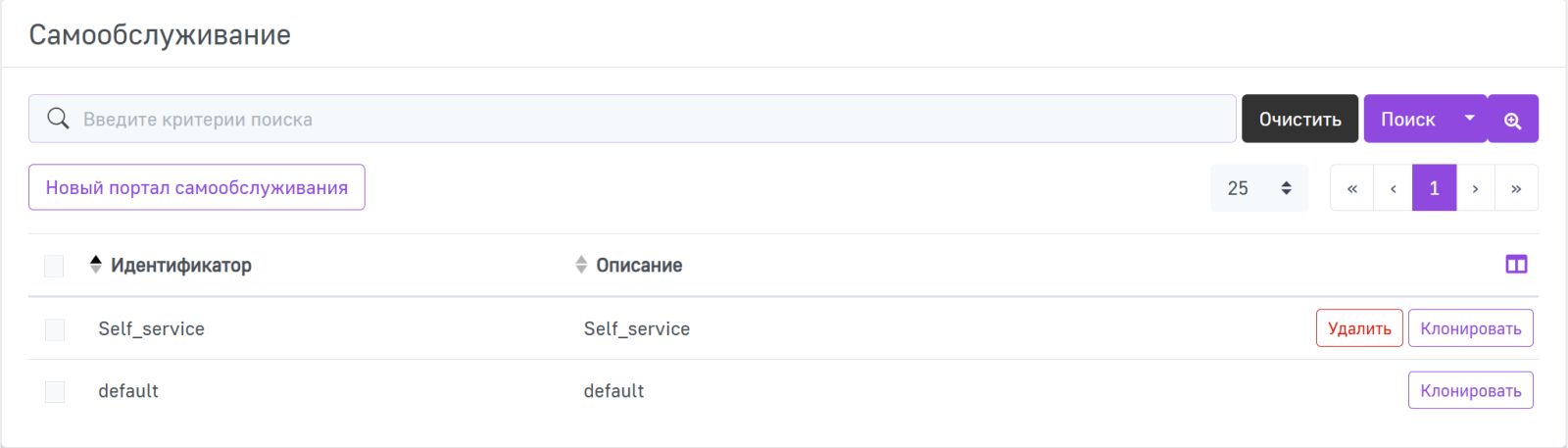Screen dimensions: 1568x448
Task: Click the sort arrows beside Описание
Action: 581,265
